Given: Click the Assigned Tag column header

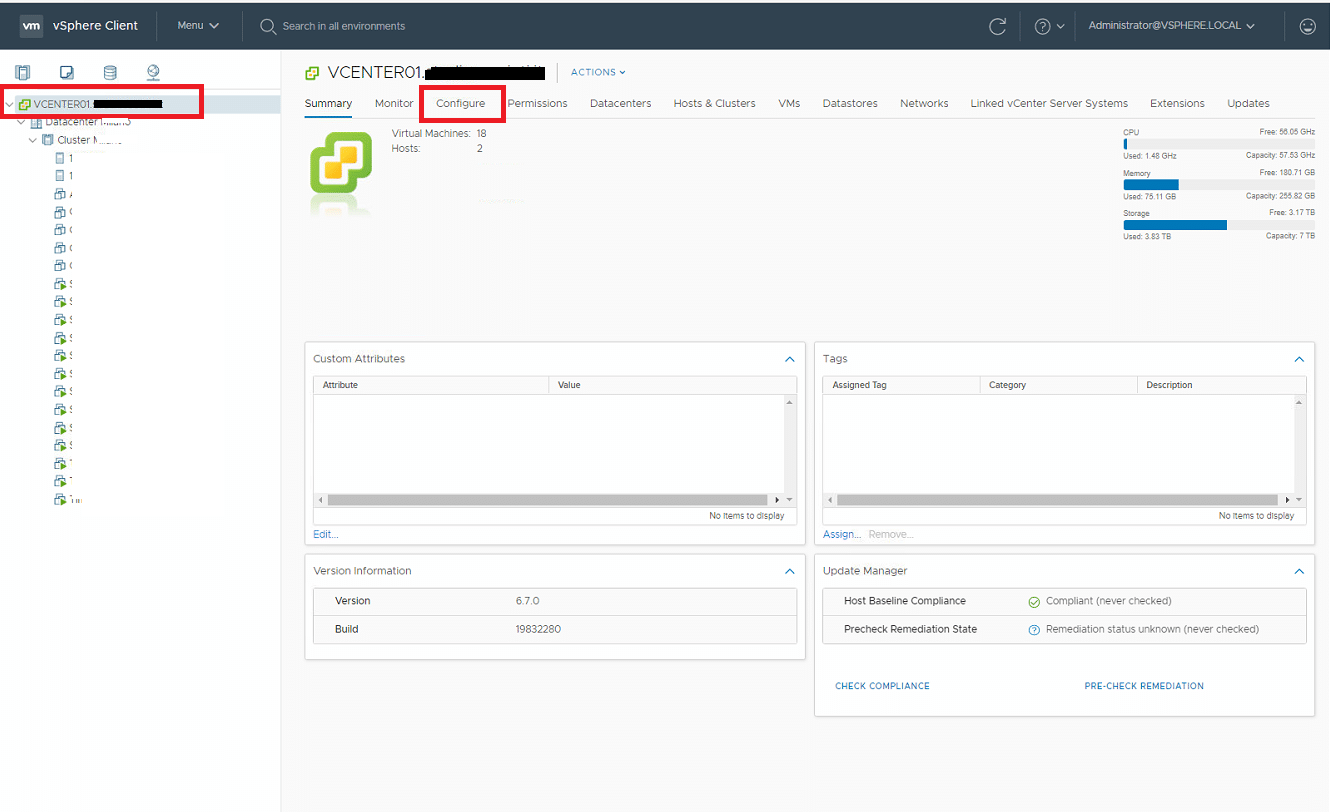Looking at the screenshot, I should tap(901, 385).
